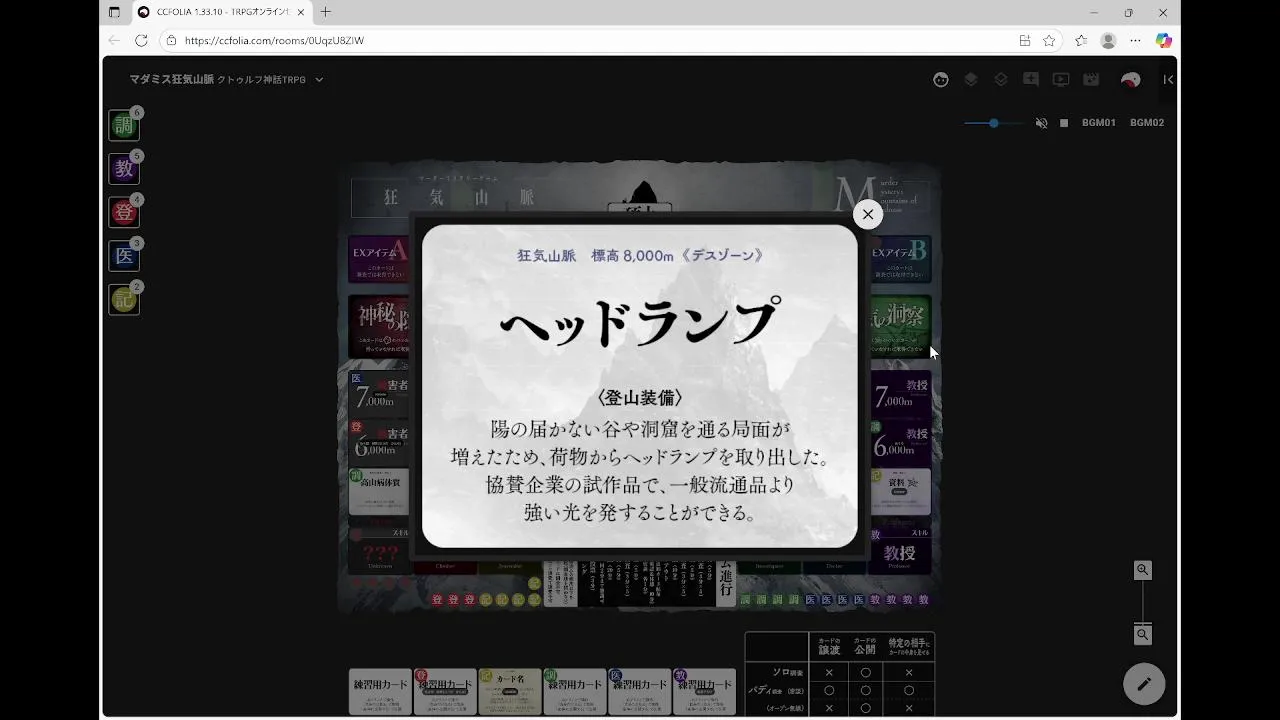
Task: Reload the ccfolia page
Action: tap(141, 41)
